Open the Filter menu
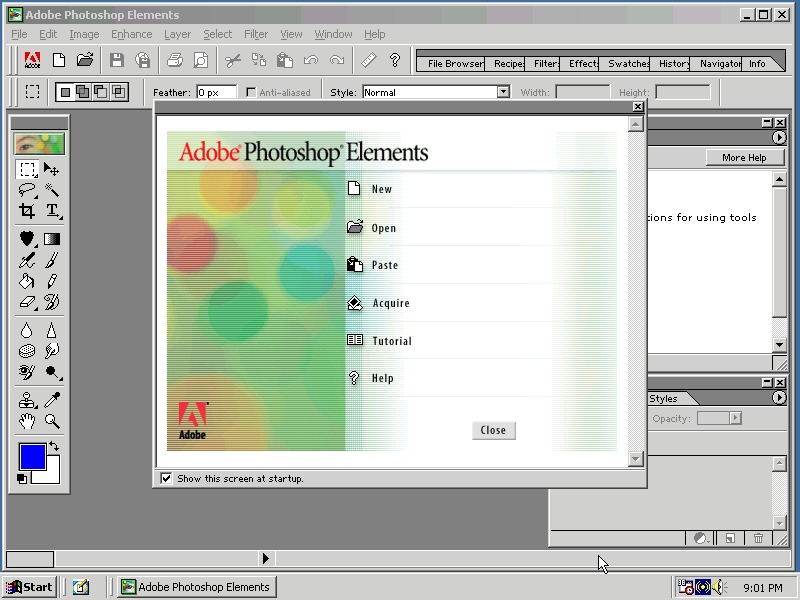This screenshot has width=800, height=600. click(x=256, y=34)
